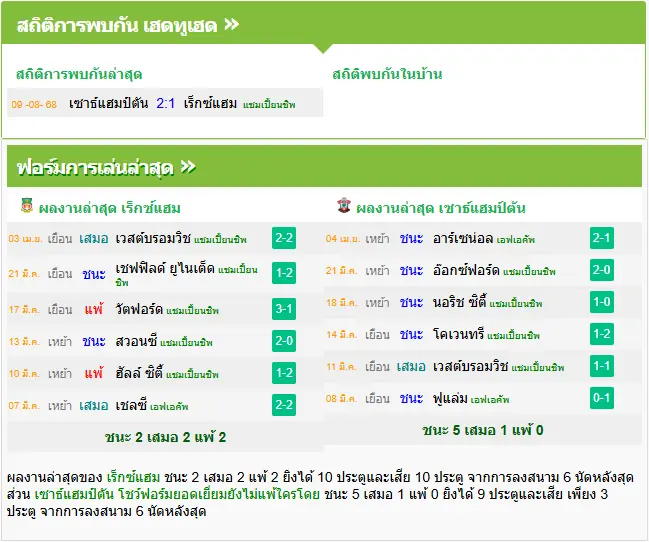Screen dimensions: 649x542
Task: Click the 03 เม.ย. date in Wrexham list
Action: point(25,239)
